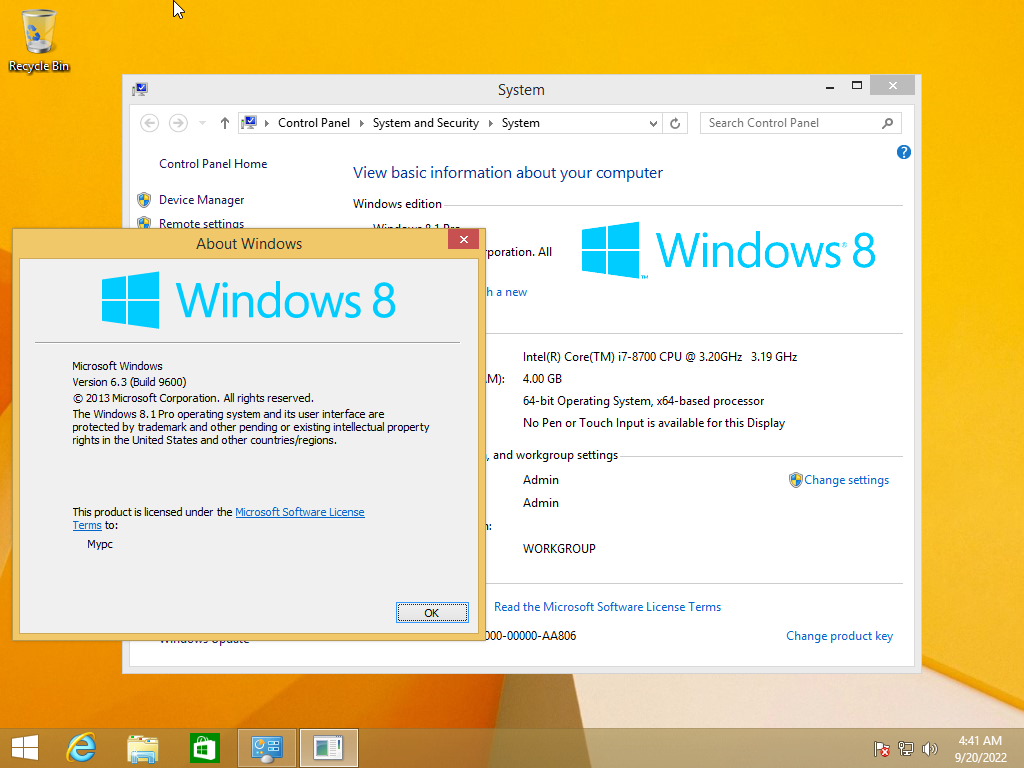Go up one level in Control Panel
The height and width of the screenshot is (768, 1024).
225,123
